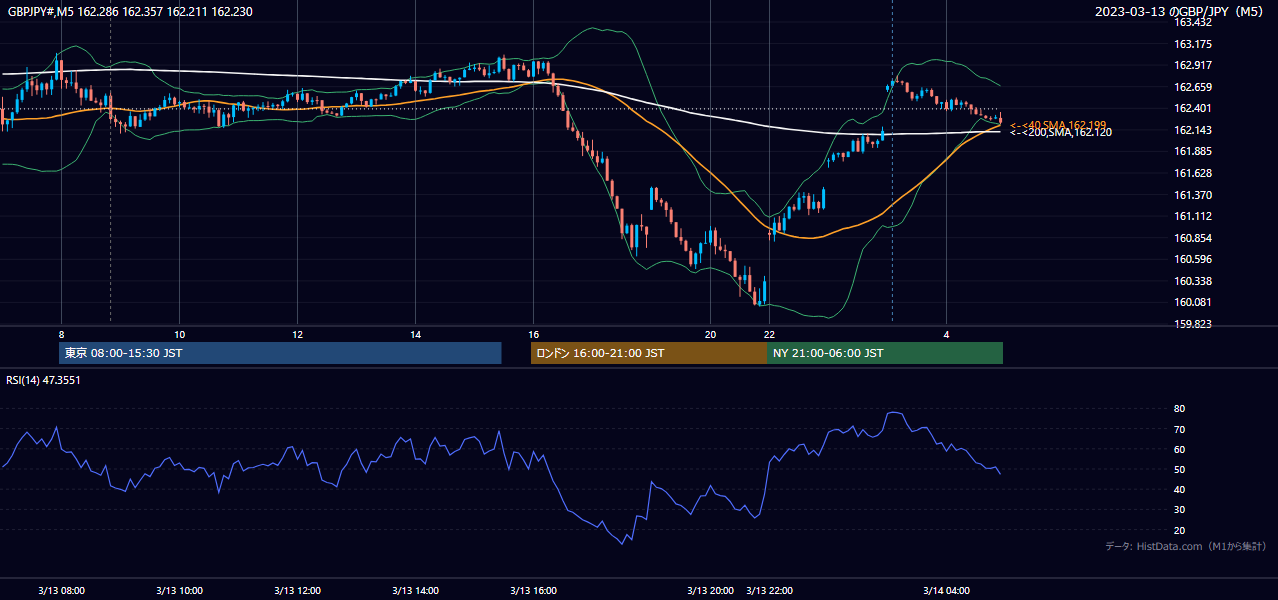Click the RSI scale value 40
The width and height of the screenshot is (1278, 600).
(x=1179, y=489)
